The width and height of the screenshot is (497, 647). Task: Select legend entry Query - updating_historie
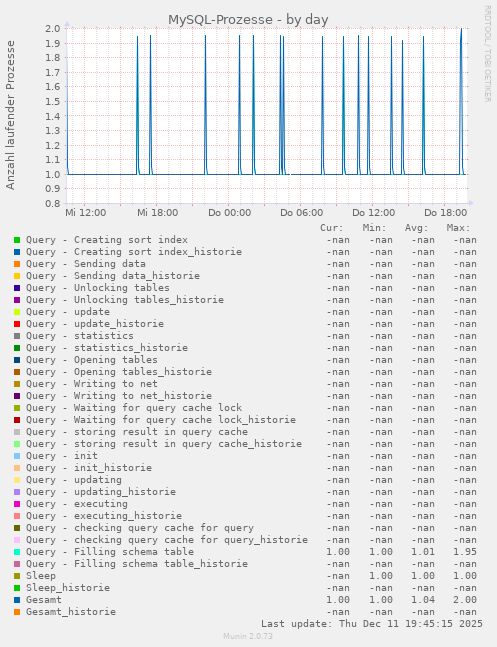point(101,492)
